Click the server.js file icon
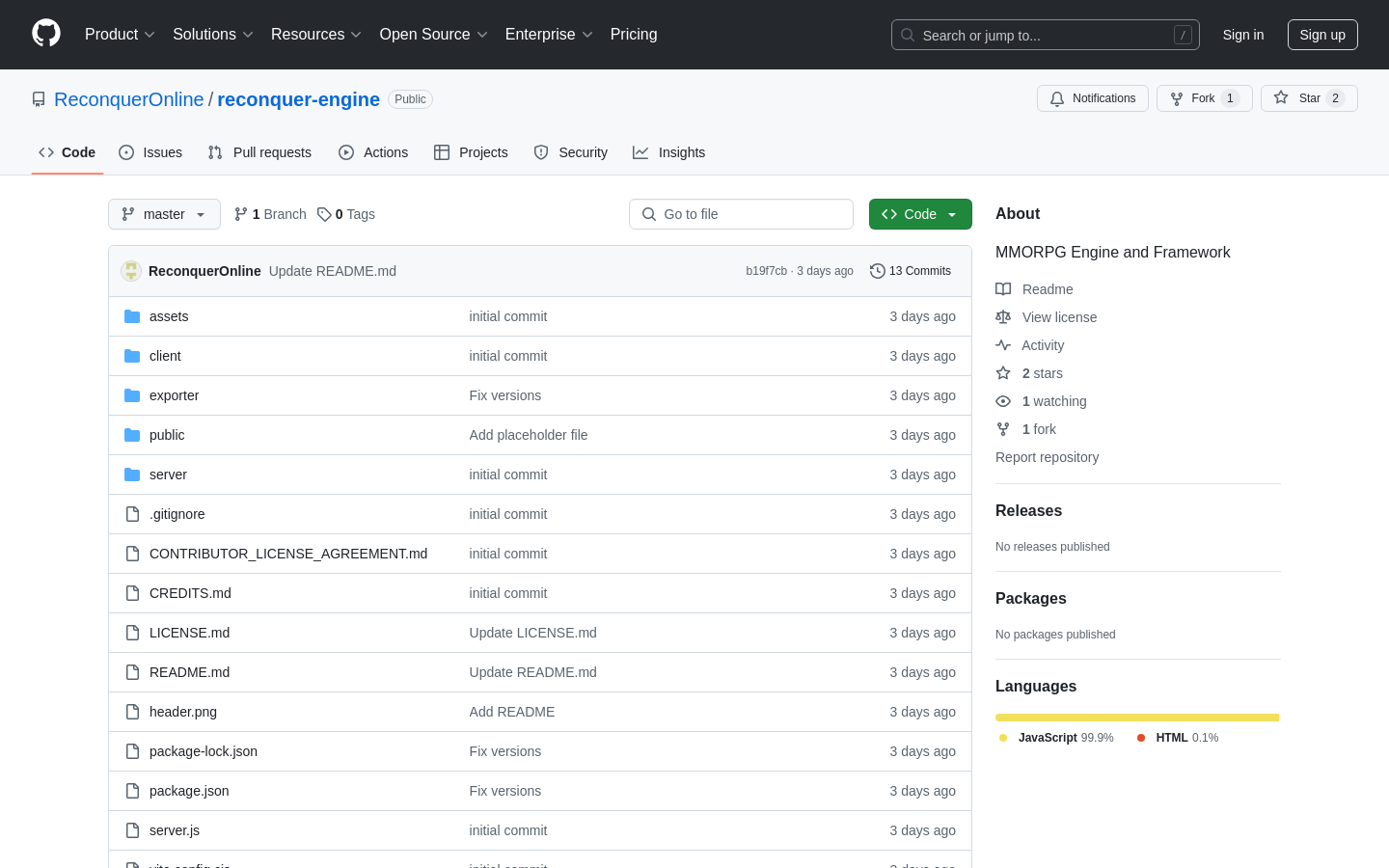The width and height of the screenshot is (1389, 868). pos(132,830)
